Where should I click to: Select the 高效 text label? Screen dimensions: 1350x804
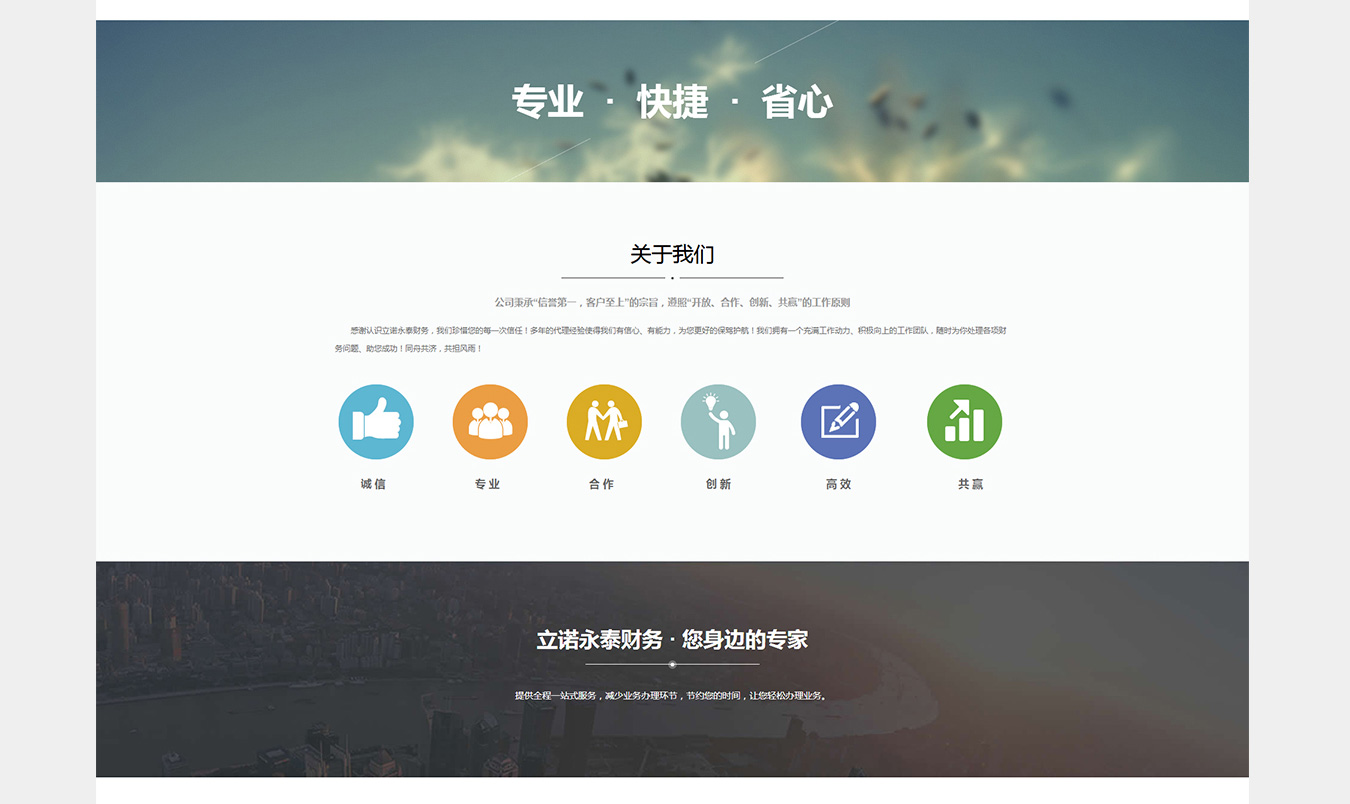[838, 484]
